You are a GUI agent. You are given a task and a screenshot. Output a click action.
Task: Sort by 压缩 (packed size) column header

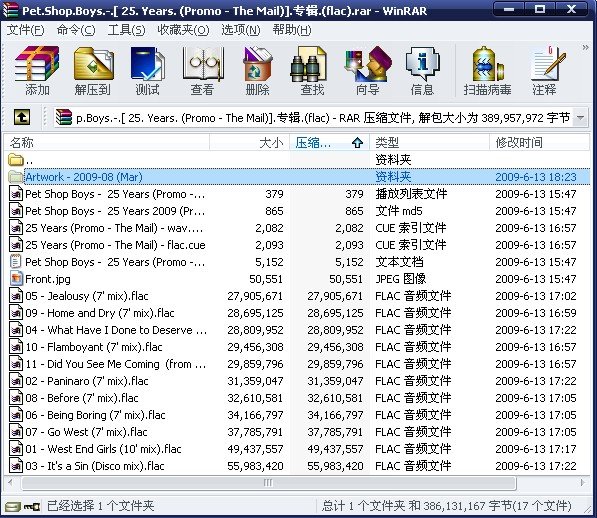pos(329,143)
